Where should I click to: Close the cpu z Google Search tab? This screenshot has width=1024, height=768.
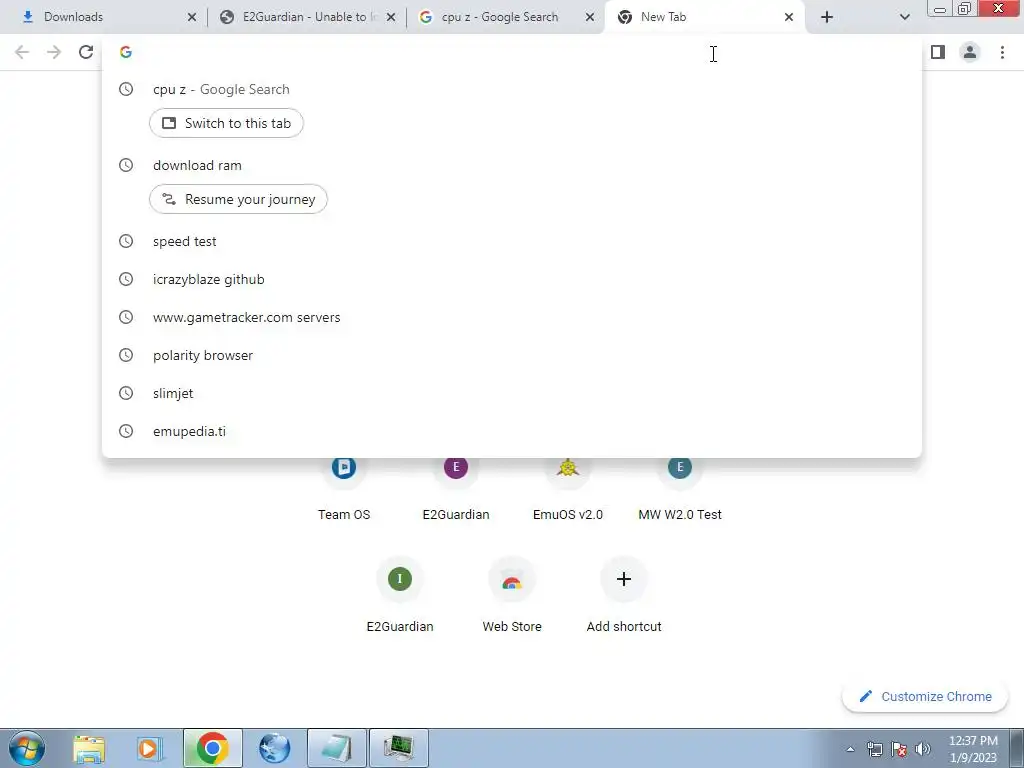tap(590, 17)
